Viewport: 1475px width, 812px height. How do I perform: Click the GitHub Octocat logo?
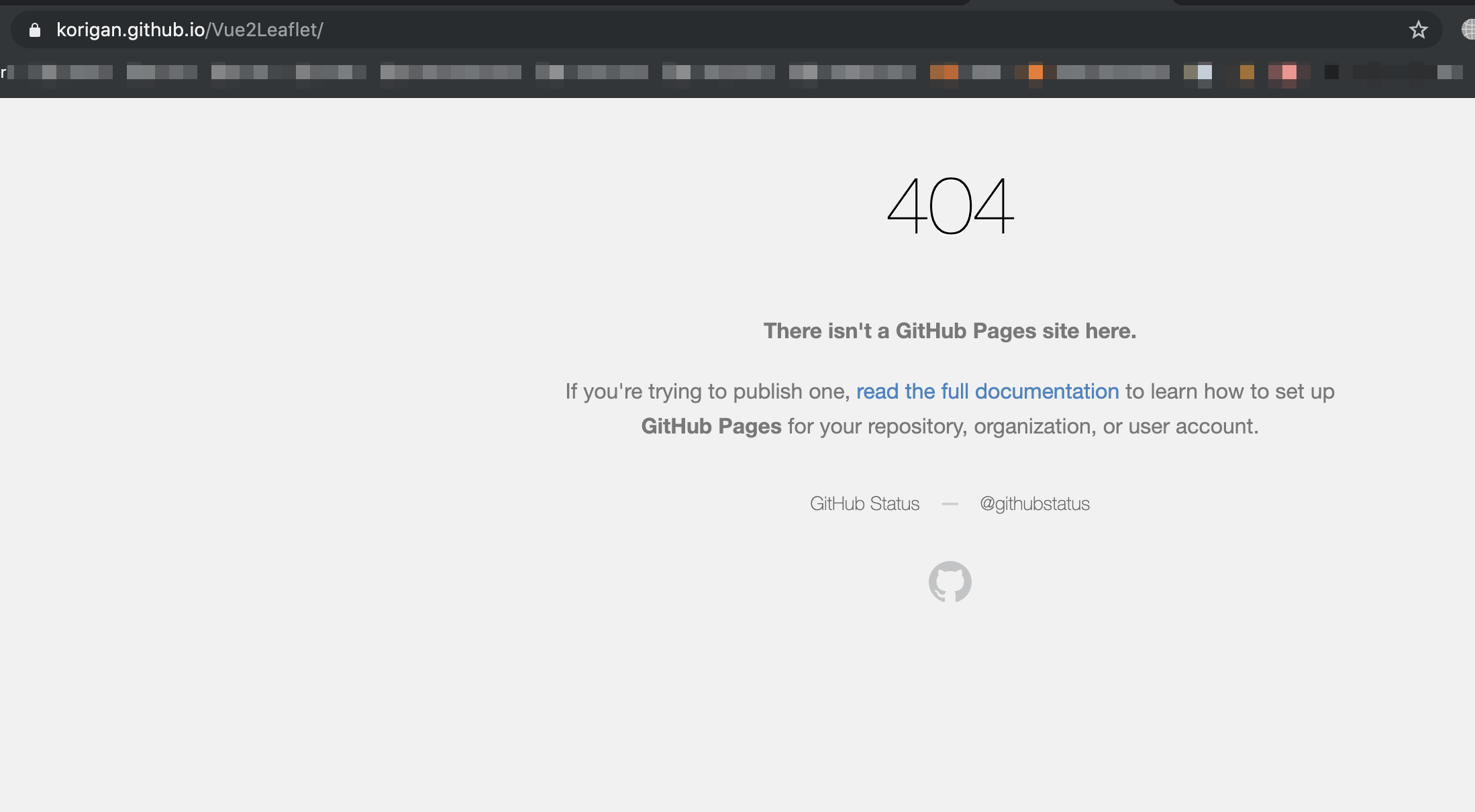(950, 582)
